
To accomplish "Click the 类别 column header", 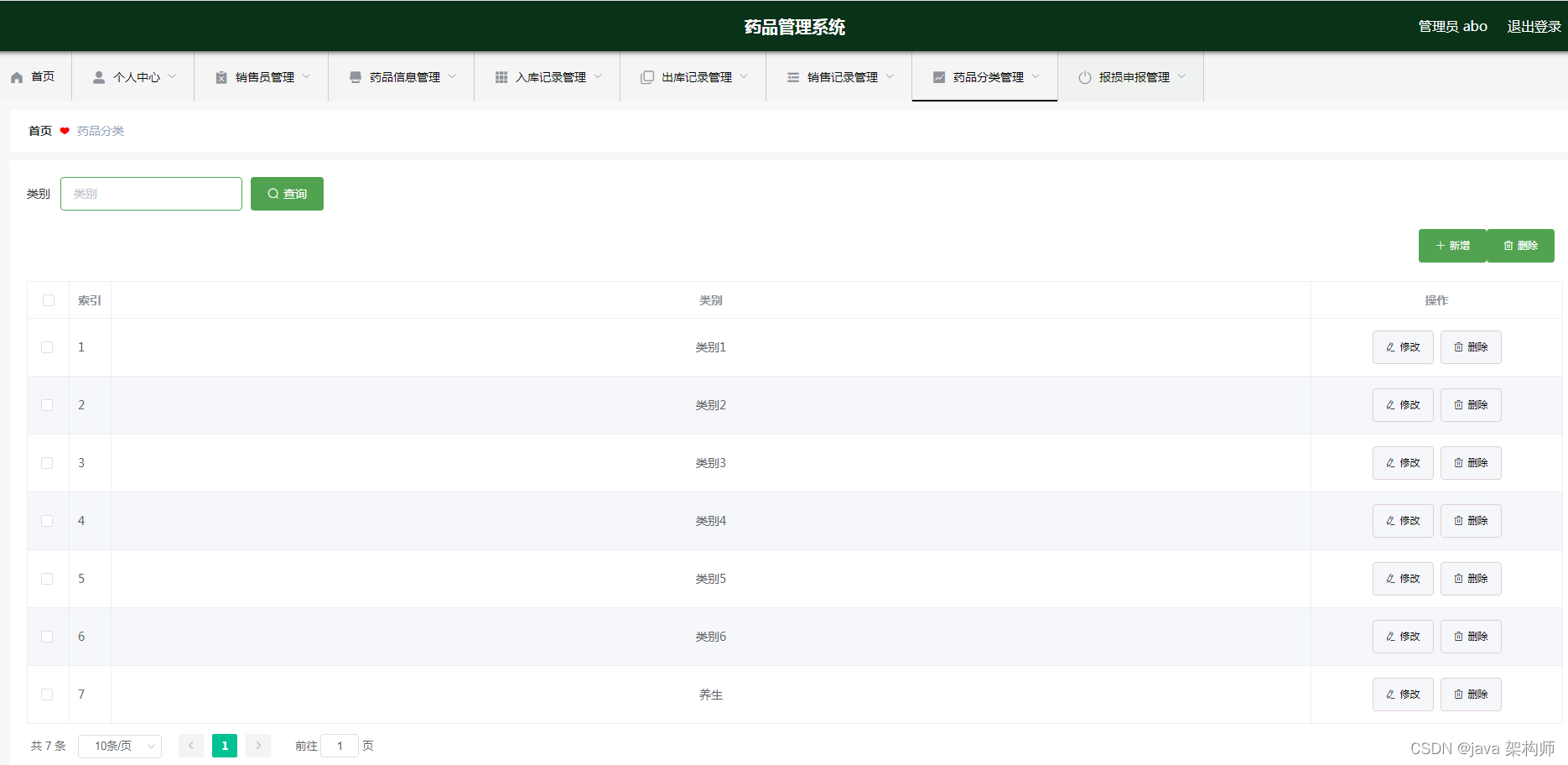I will tap(711, 300).
